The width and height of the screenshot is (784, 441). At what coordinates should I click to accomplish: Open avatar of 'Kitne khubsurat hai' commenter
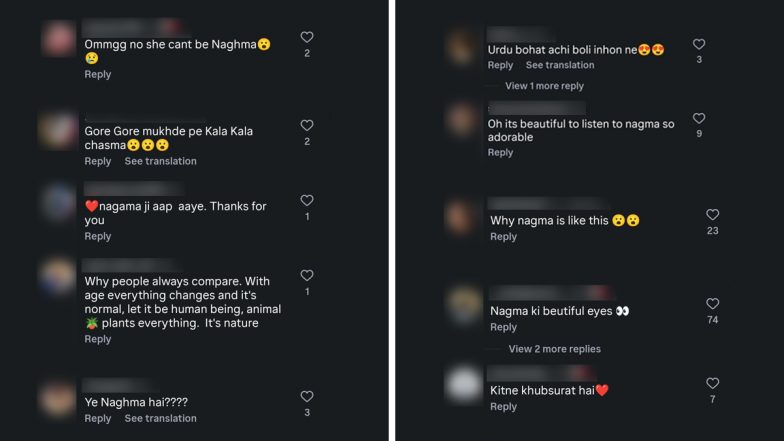coord(464,384)
